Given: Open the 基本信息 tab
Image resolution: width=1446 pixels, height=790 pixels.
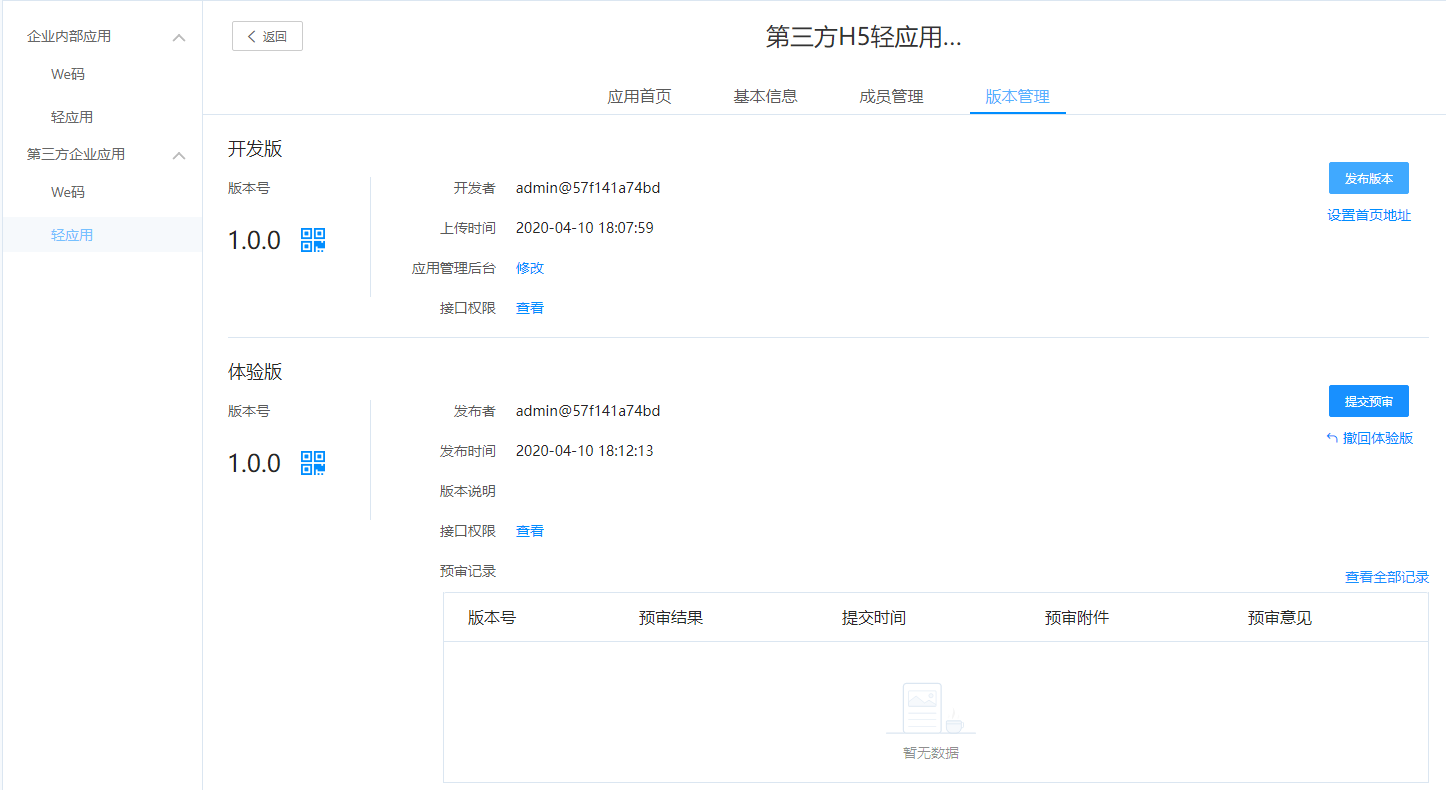Looking at the screenshot, I should coord(765,97).
